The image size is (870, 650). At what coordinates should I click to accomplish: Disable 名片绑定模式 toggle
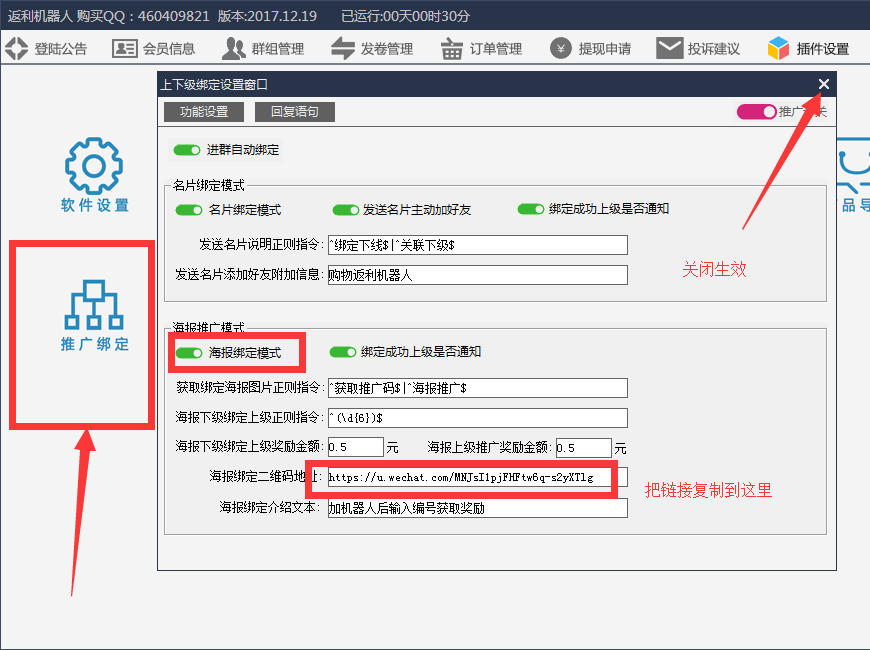coord(189,210)
